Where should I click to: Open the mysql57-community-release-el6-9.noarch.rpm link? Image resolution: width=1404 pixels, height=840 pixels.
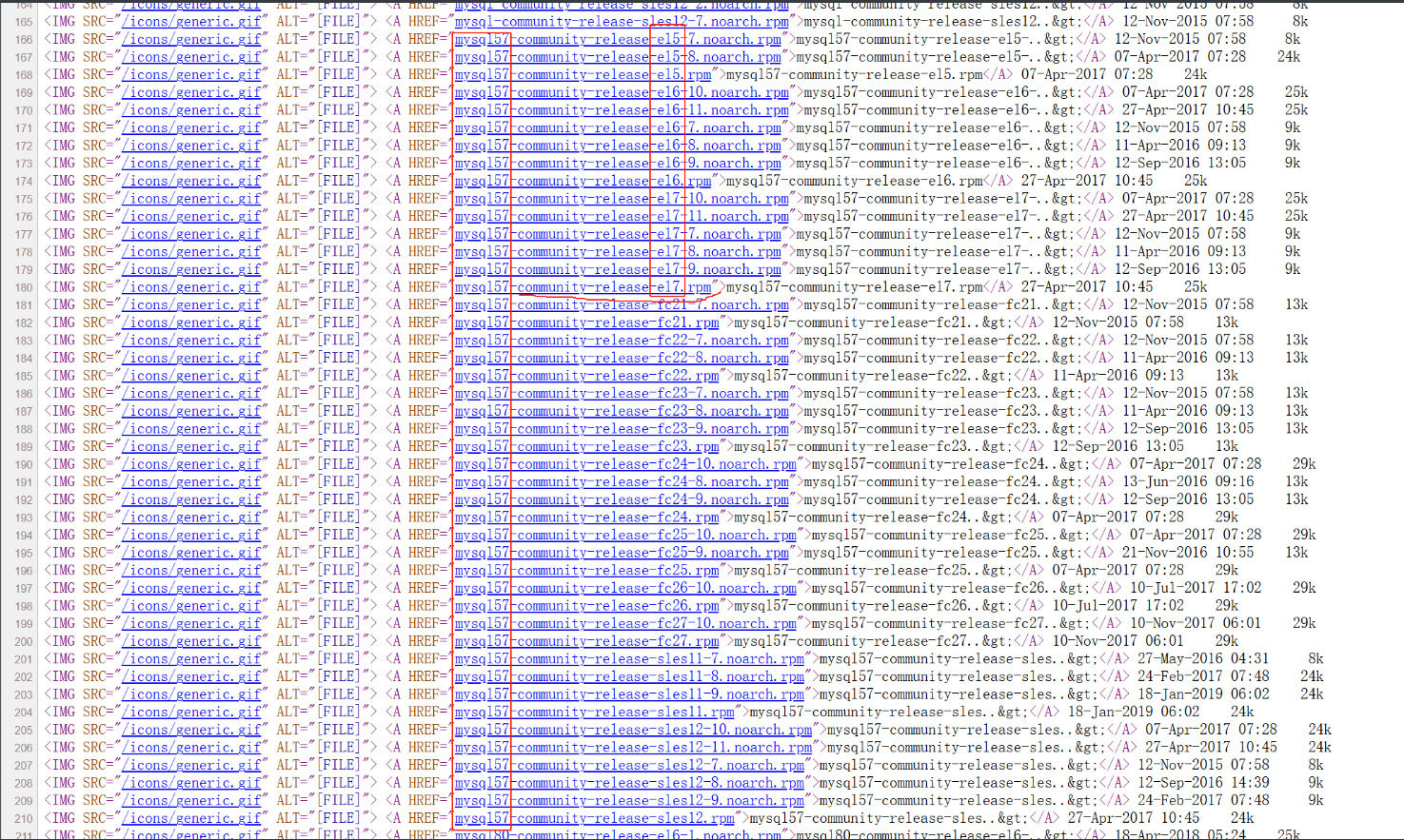click(618, 163)
